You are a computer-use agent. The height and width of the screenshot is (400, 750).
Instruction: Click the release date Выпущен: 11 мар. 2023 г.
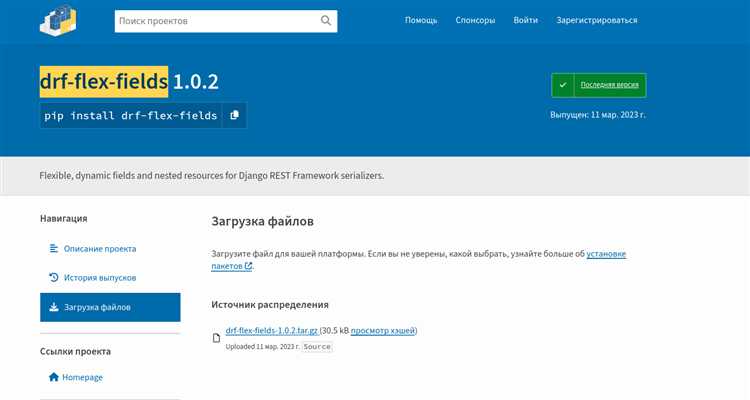tap(597, 115)
